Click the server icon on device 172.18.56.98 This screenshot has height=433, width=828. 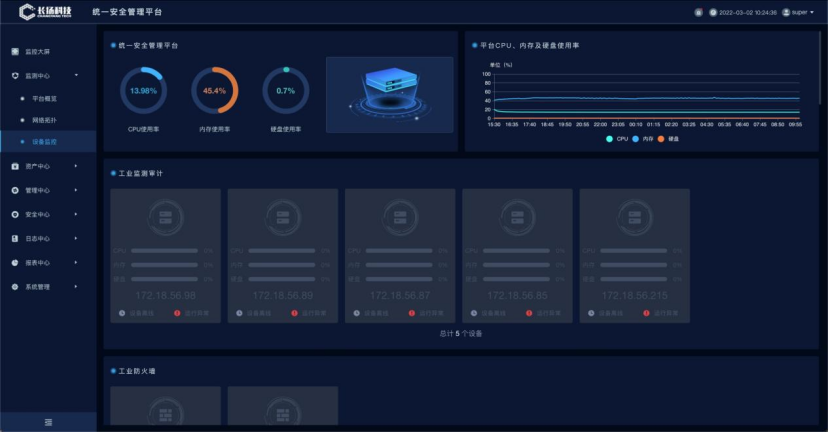(x=164, y=218)
